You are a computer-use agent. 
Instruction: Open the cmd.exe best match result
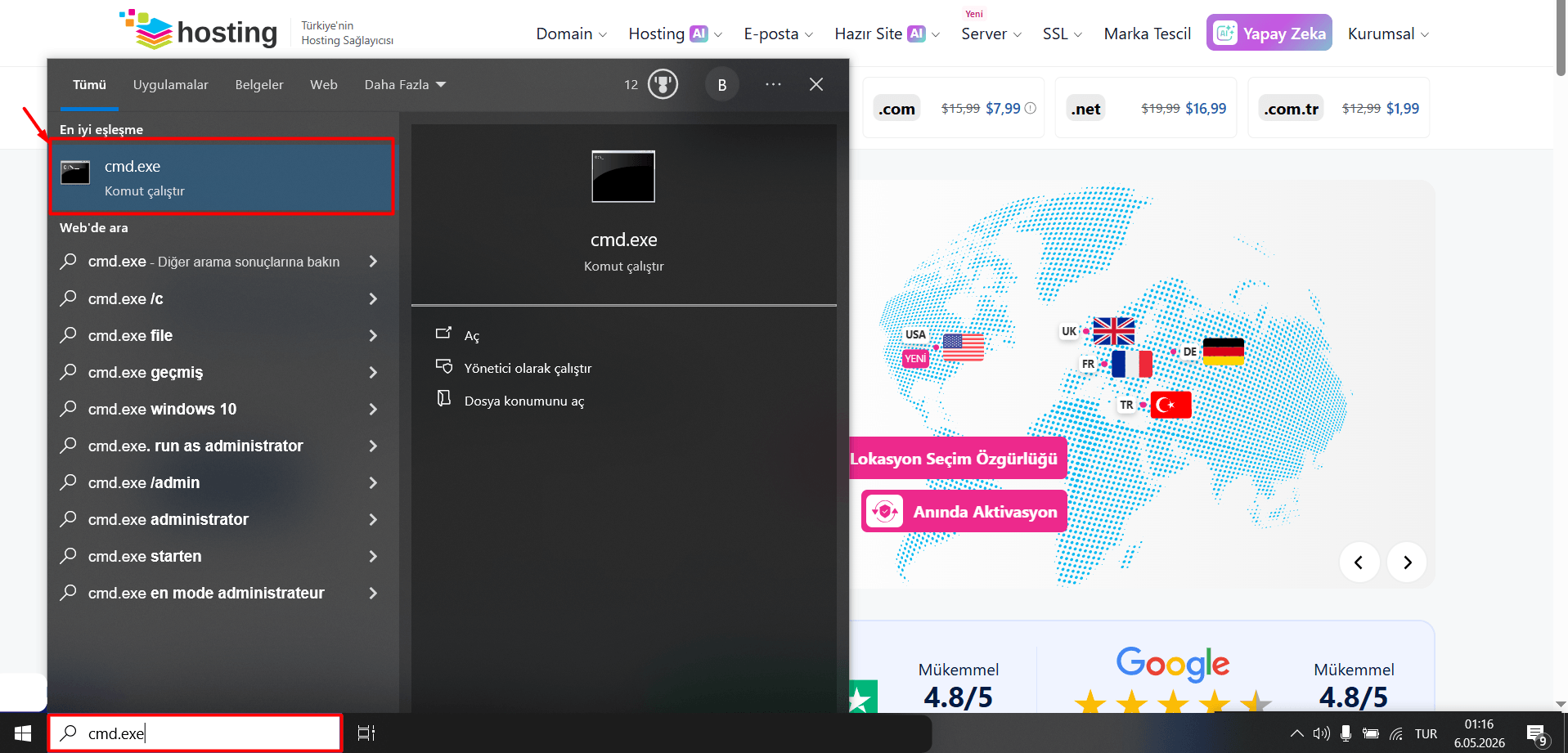(x=222, y=177)
